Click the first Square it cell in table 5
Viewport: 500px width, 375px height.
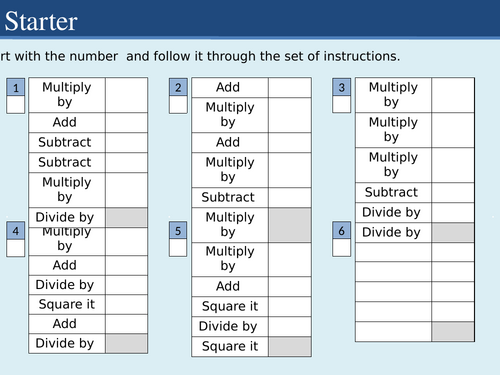point(230,306)
